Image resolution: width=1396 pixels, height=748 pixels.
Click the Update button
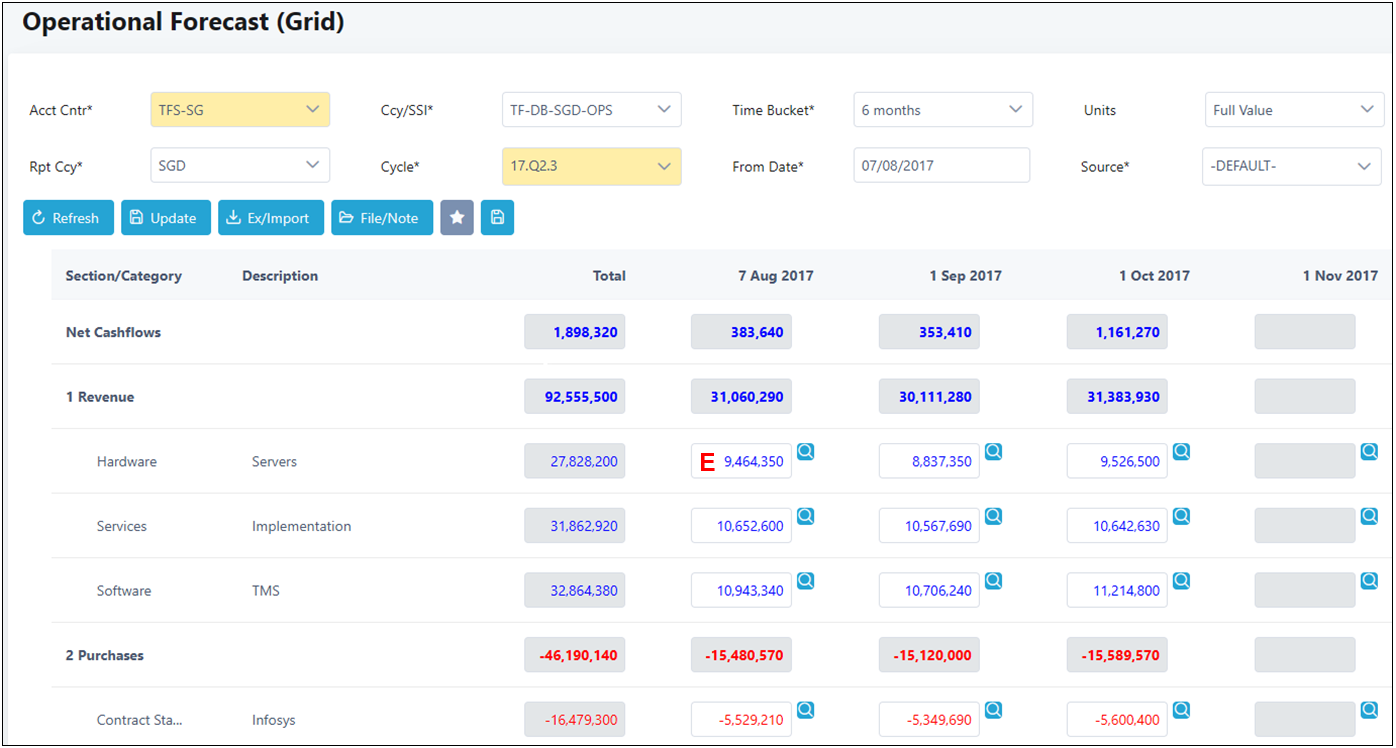[x=166, y=218]
